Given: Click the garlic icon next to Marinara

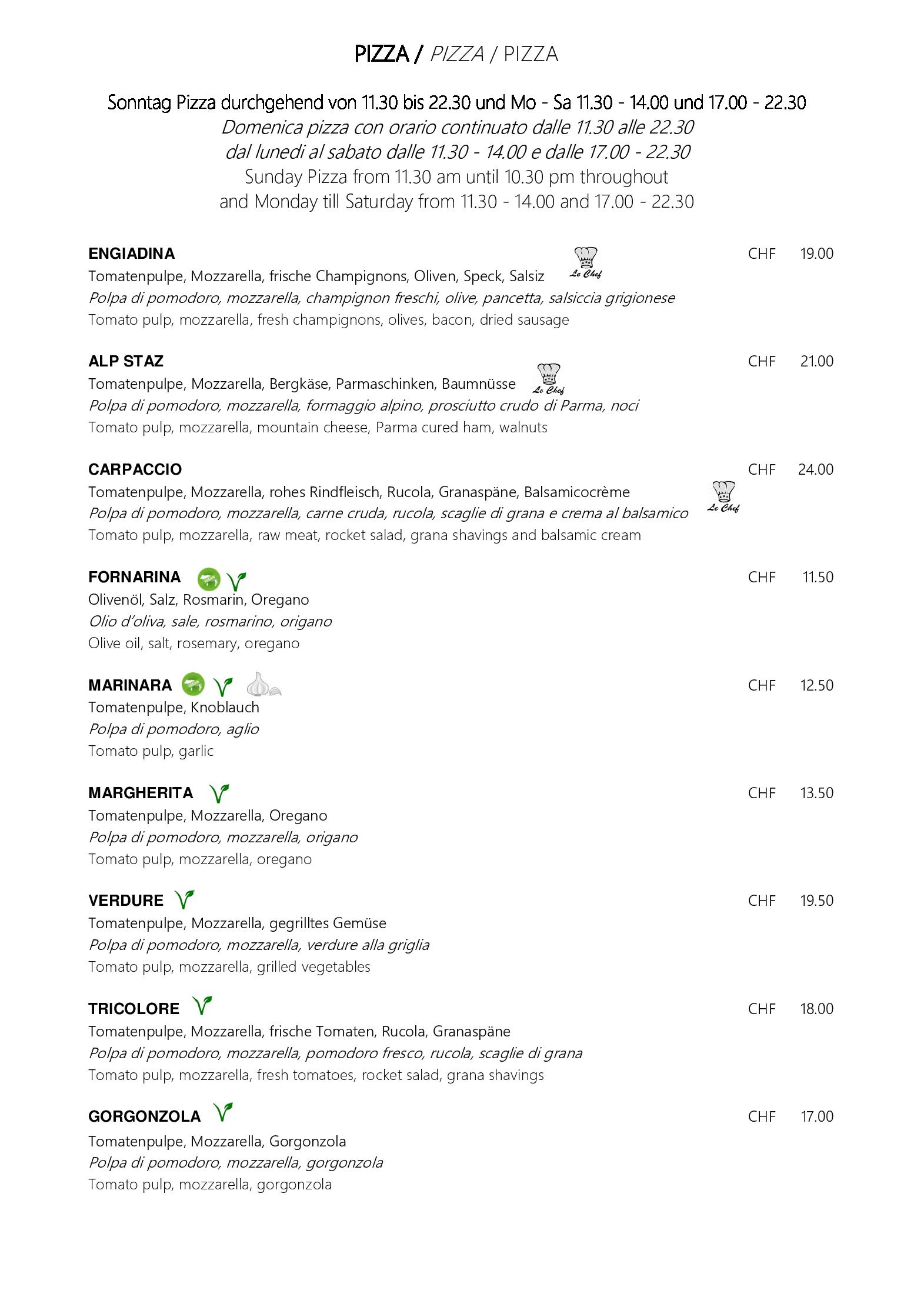Looking at the screenshot, I should pyautogui.click(x=263, y=684).
